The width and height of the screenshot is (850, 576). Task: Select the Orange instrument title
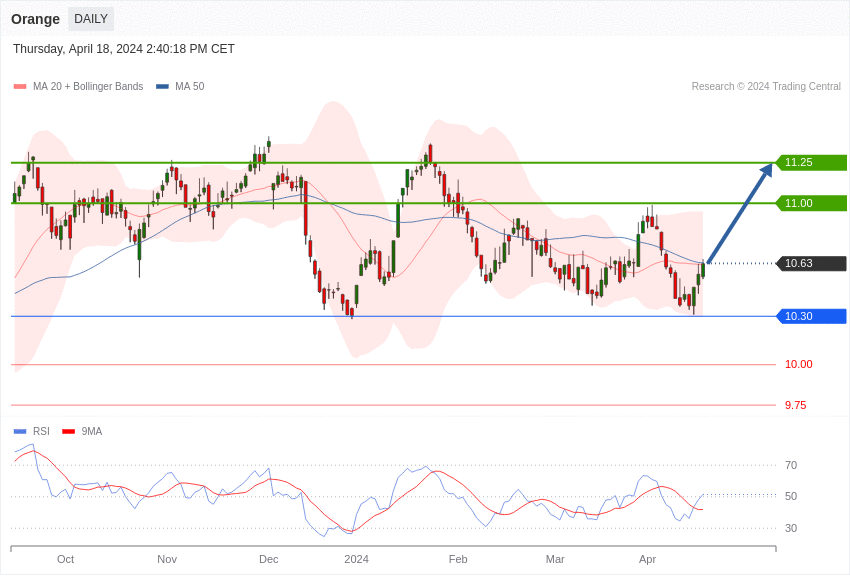coord(35,19)
